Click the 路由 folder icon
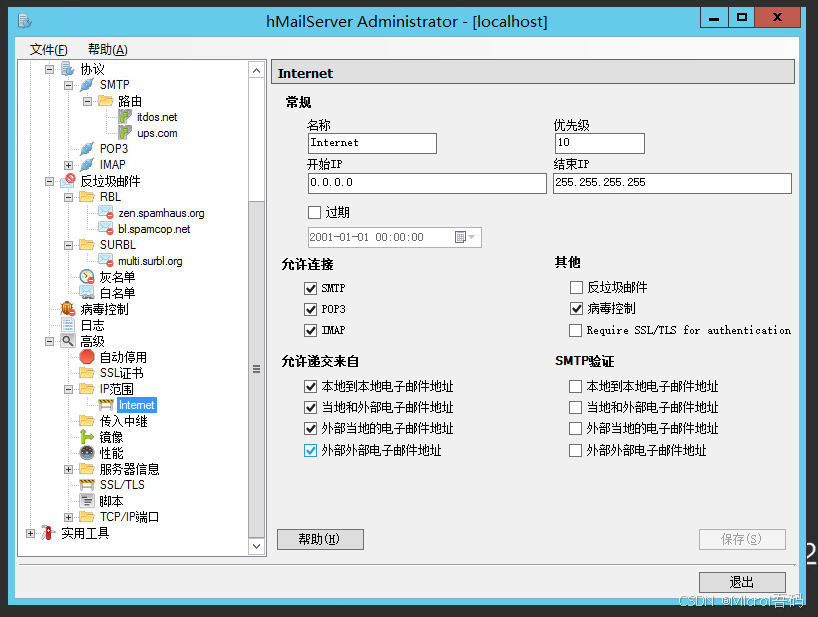This screenshot has width=818, height=617. [106, 101]
